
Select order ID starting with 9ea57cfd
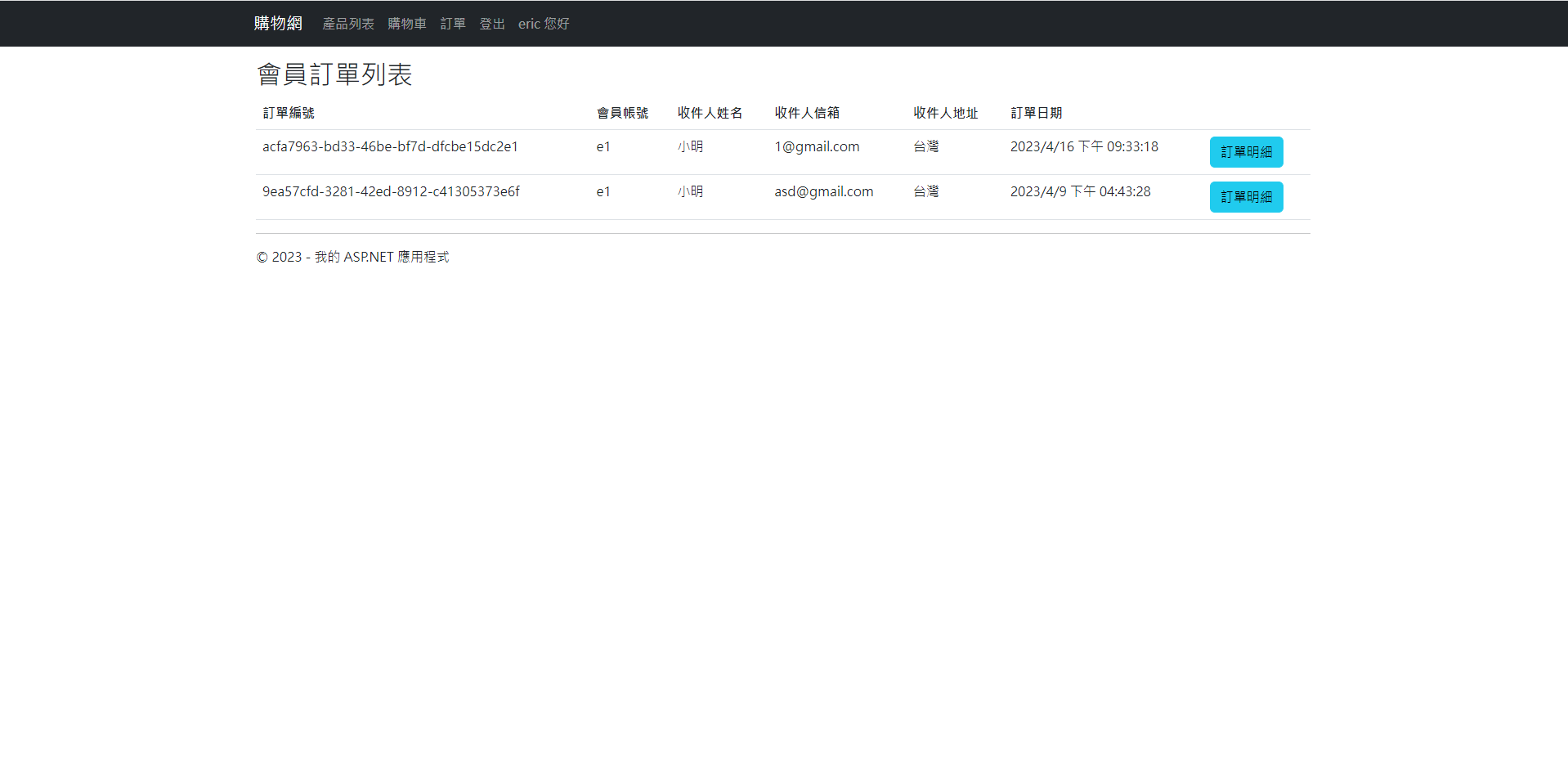(390, 191)
